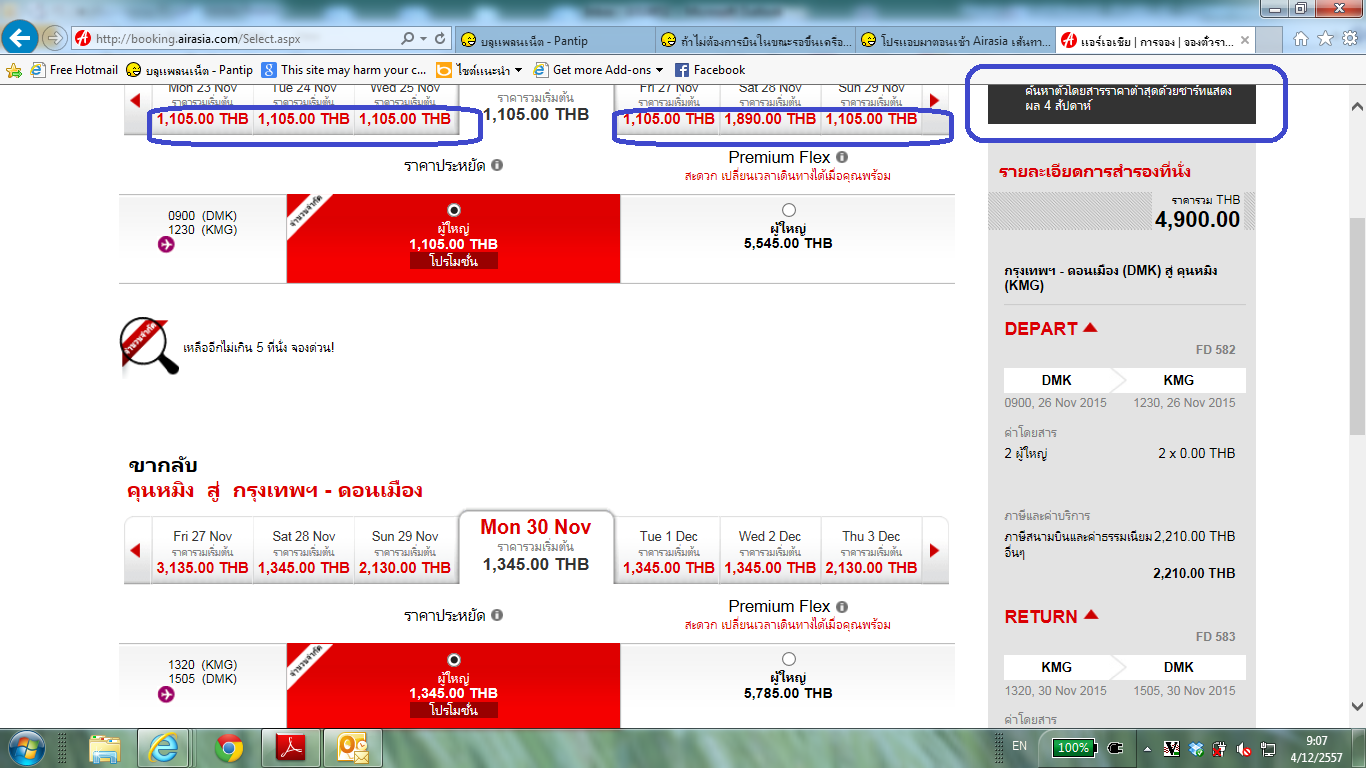The image size is (1366, 768).
Task: Go back using the browser Back arrow
Action: click(x=21, y=39)
